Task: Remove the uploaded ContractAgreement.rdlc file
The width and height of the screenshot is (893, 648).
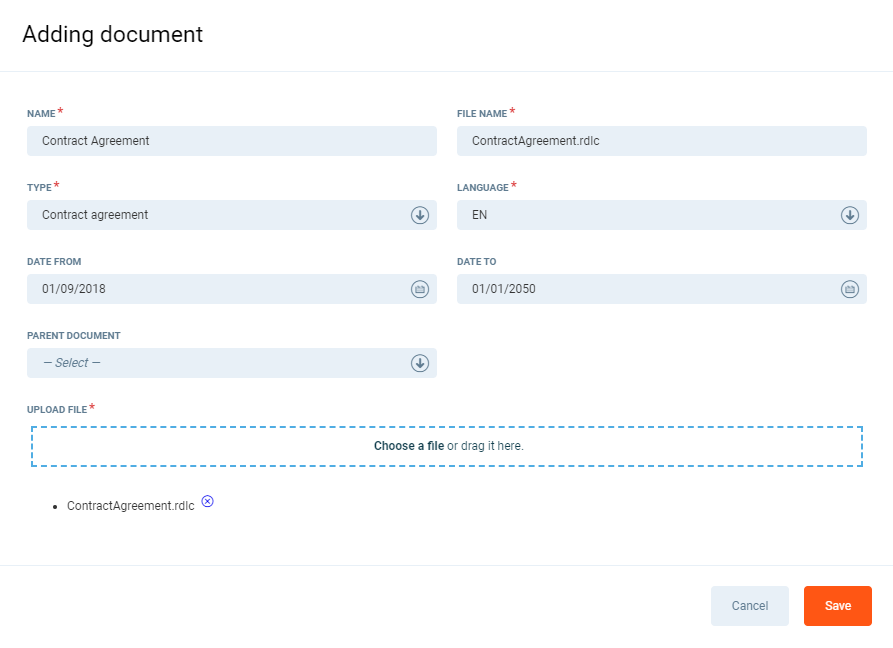Action: click(207, 501)
